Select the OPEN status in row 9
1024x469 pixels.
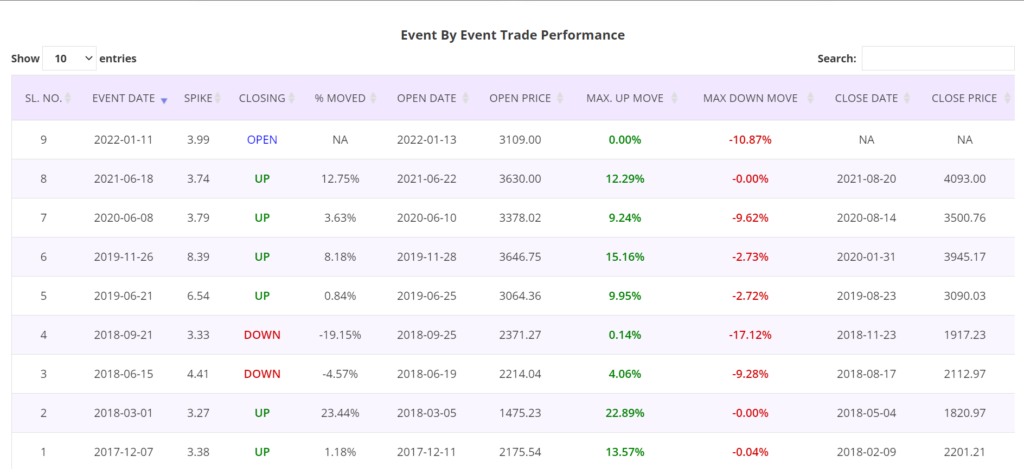[262, 140]
